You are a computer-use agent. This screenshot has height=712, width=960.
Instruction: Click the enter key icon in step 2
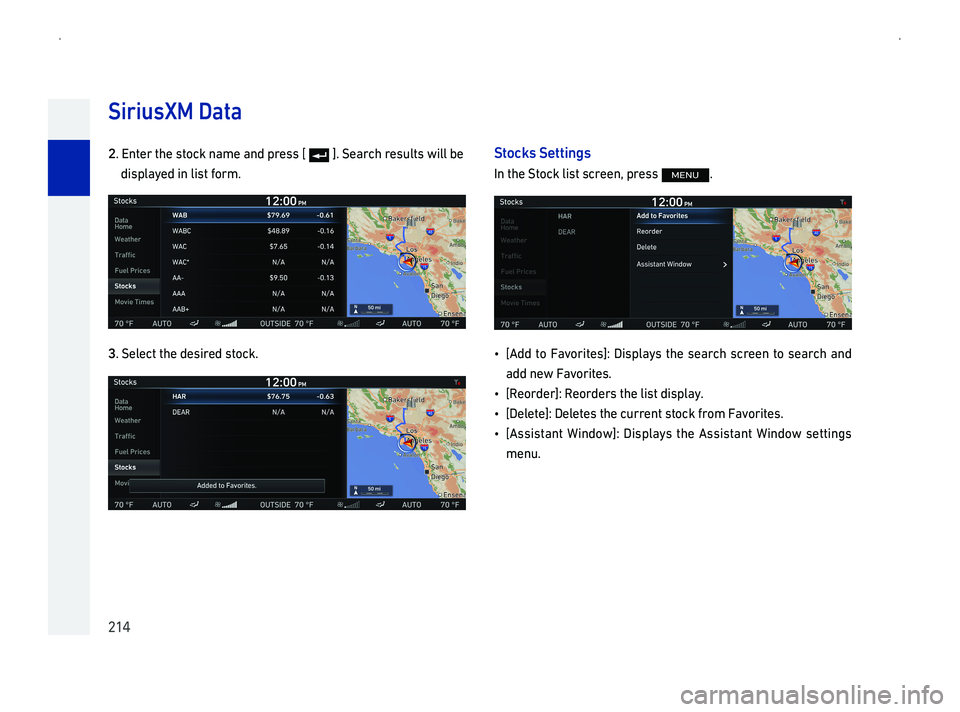[319, 156]
